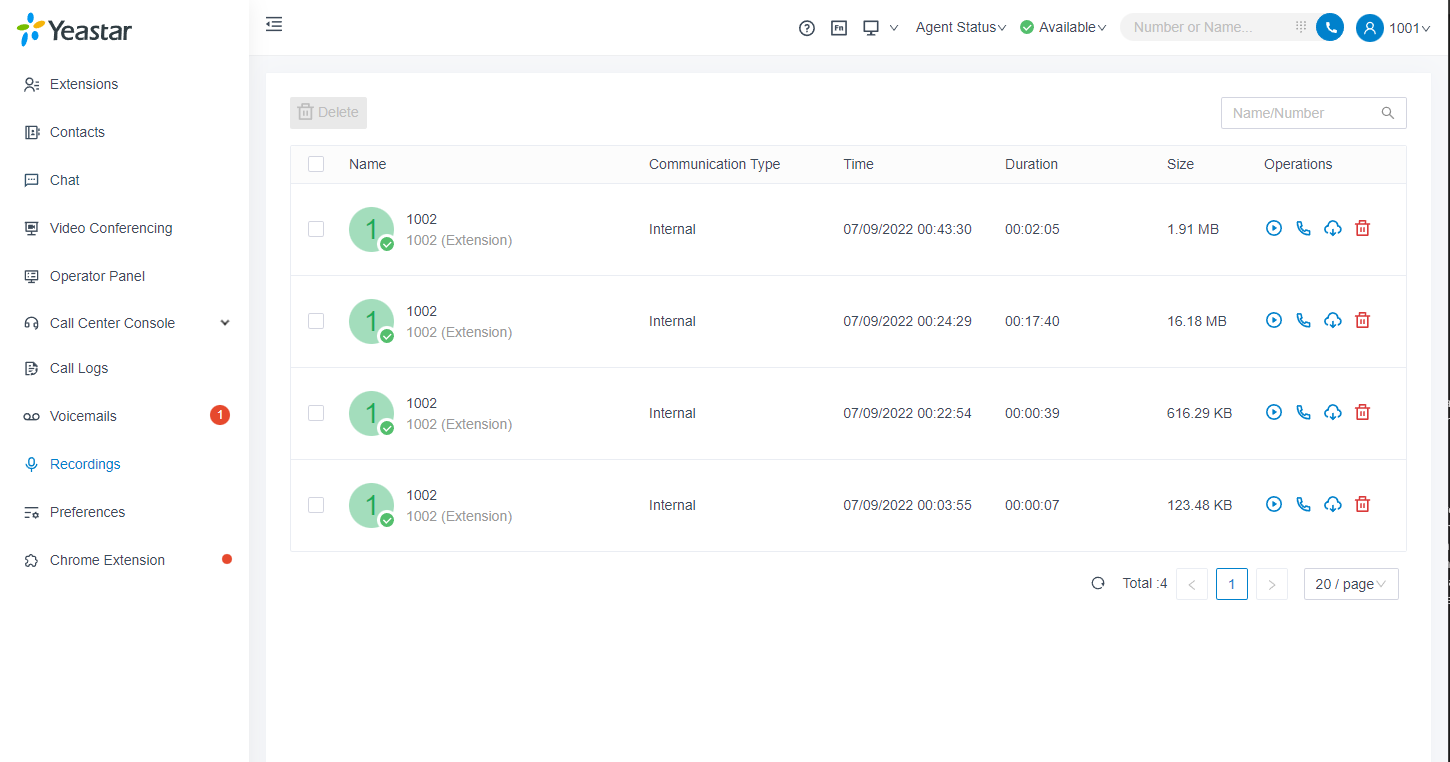
Task: Refresh the recordings list
Action: point(1098,584)
